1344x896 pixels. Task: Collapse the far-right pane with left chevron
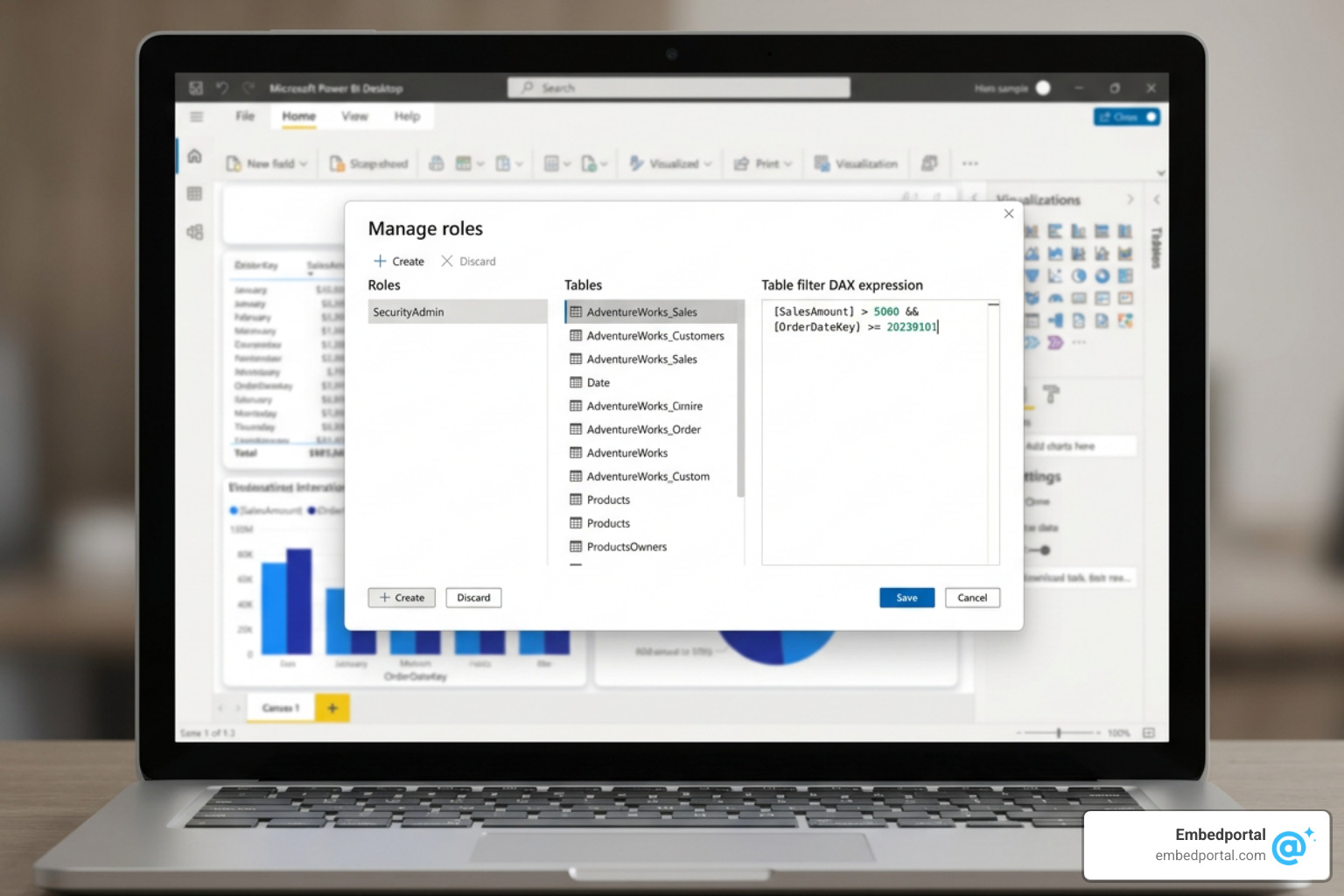pos(1157,199)
